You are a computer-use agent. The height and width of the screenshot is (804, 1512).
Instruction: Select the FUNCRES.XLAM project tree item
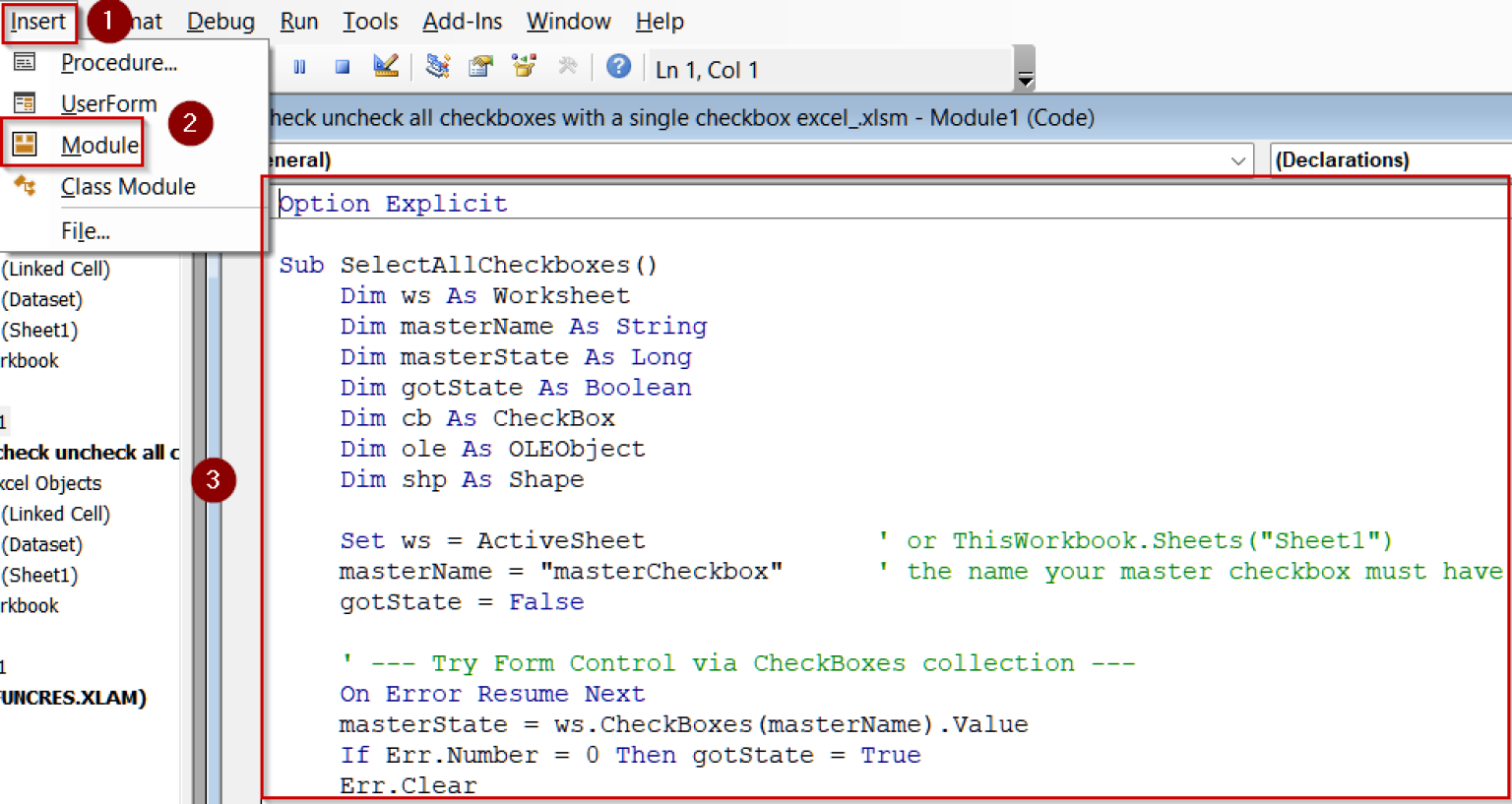(73, 698)
